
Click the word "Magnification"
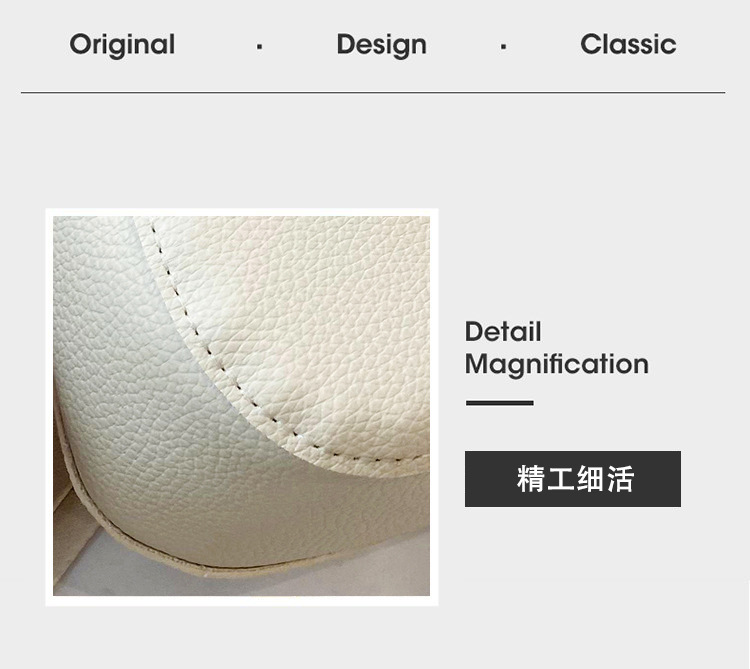click(x=557, y=365)
